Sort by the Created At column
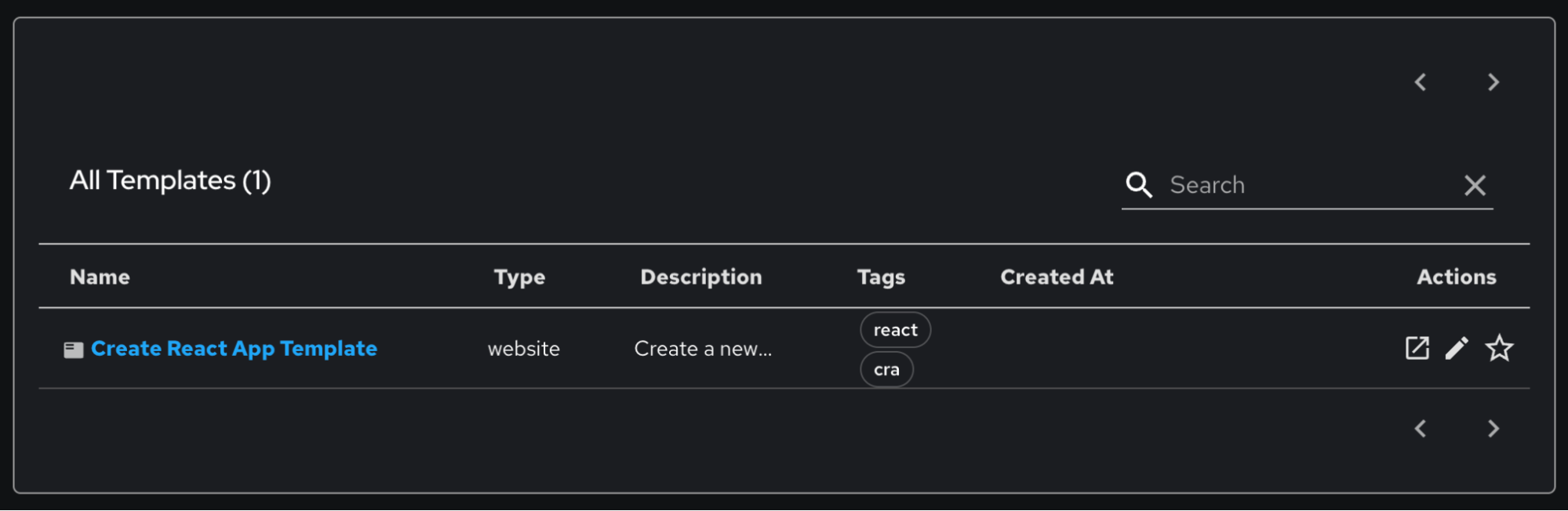Viewport: 1568px width, 511px height. (1057, 277)
